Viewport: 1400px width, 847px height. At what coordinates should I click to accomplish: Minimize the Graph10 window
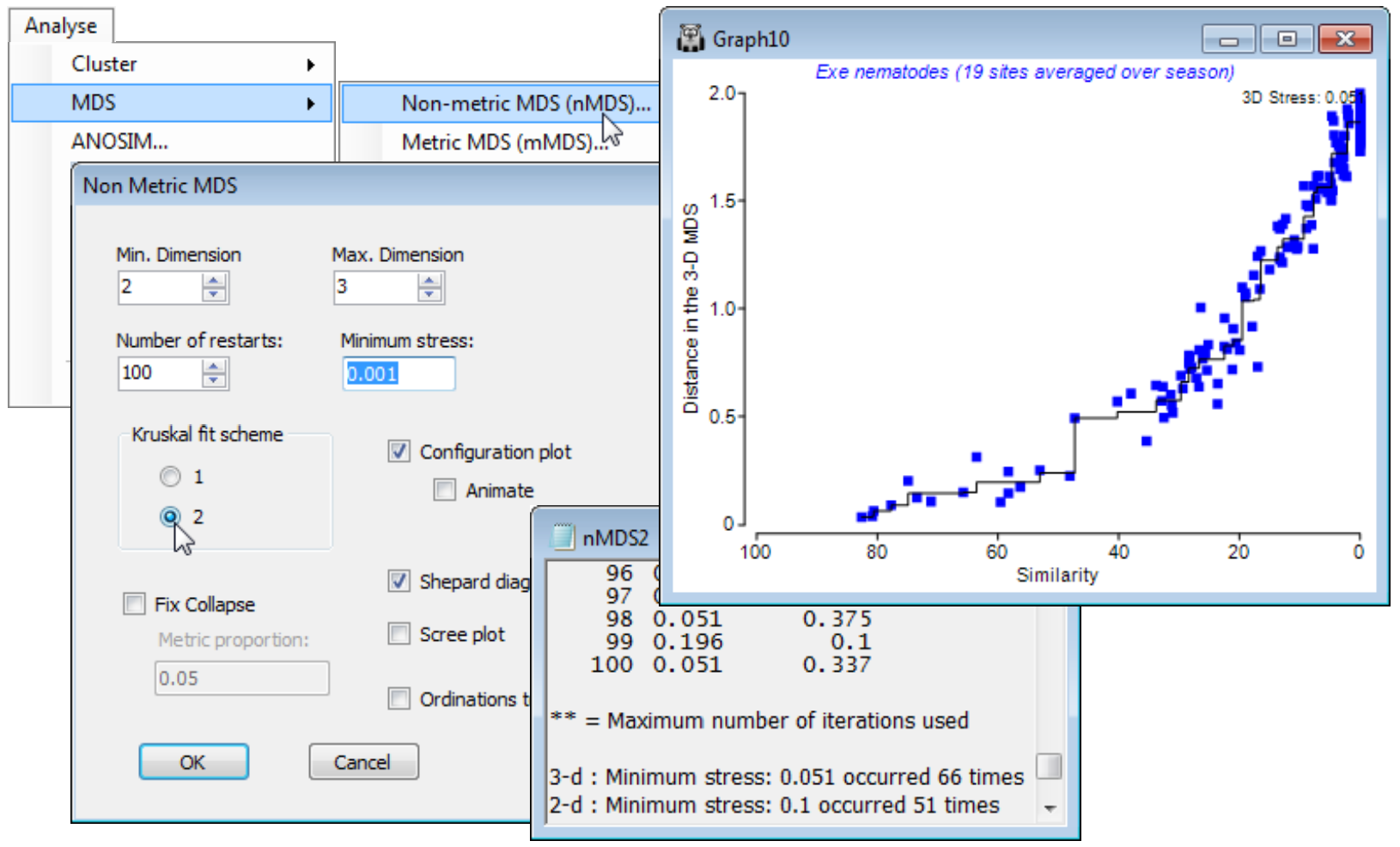1229,40
